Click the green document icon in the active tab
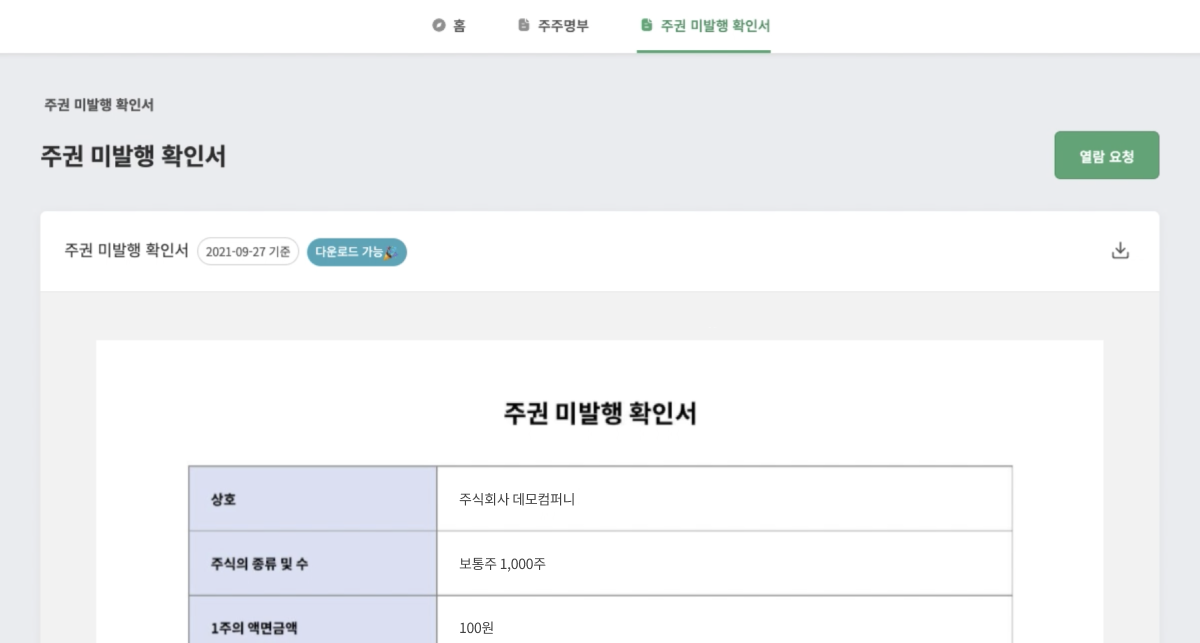 point(646,25)
